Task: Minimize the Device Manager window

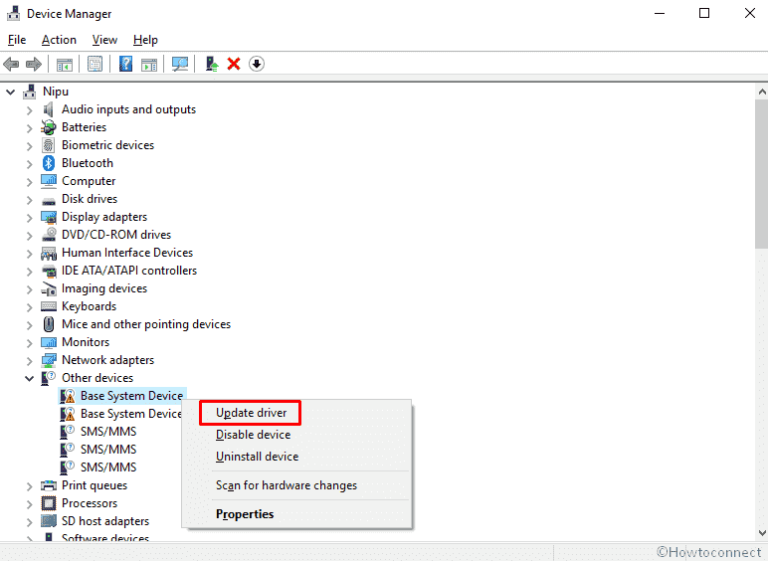Action: click(x=660, y=14)
